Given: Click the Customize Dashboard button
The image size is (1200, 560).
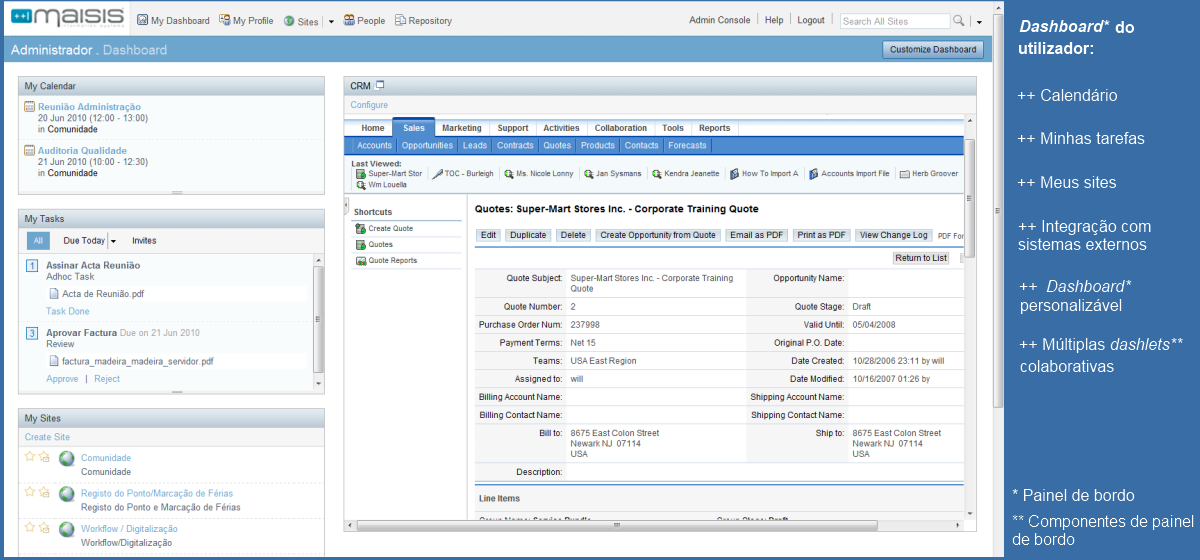Looking at the screenshot, I should click(x=933, y=49).
